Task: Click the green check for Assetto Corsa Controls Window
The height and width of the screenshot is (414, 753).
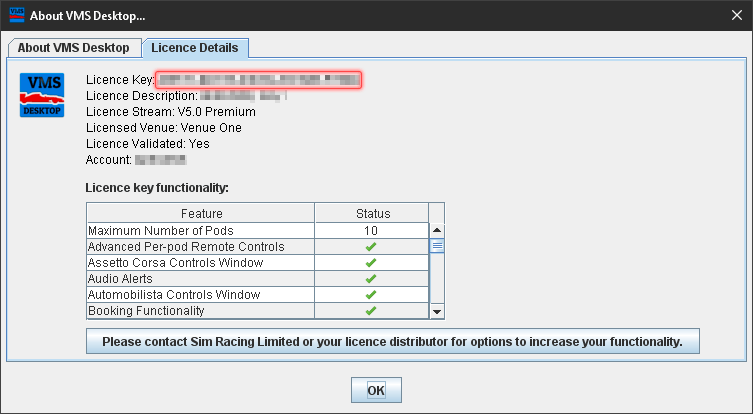Action: click(371, 263)
